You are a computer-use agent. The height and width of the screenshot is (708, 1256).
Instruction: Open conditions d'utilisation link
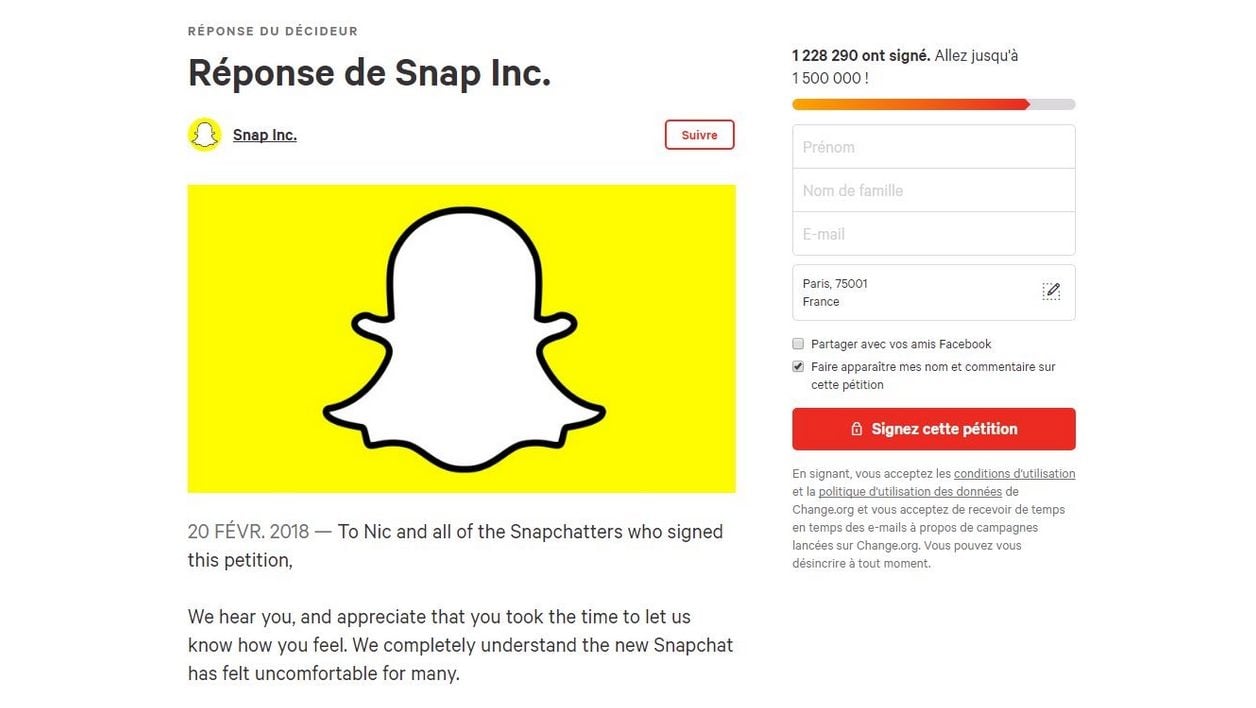pos(1014,474)
